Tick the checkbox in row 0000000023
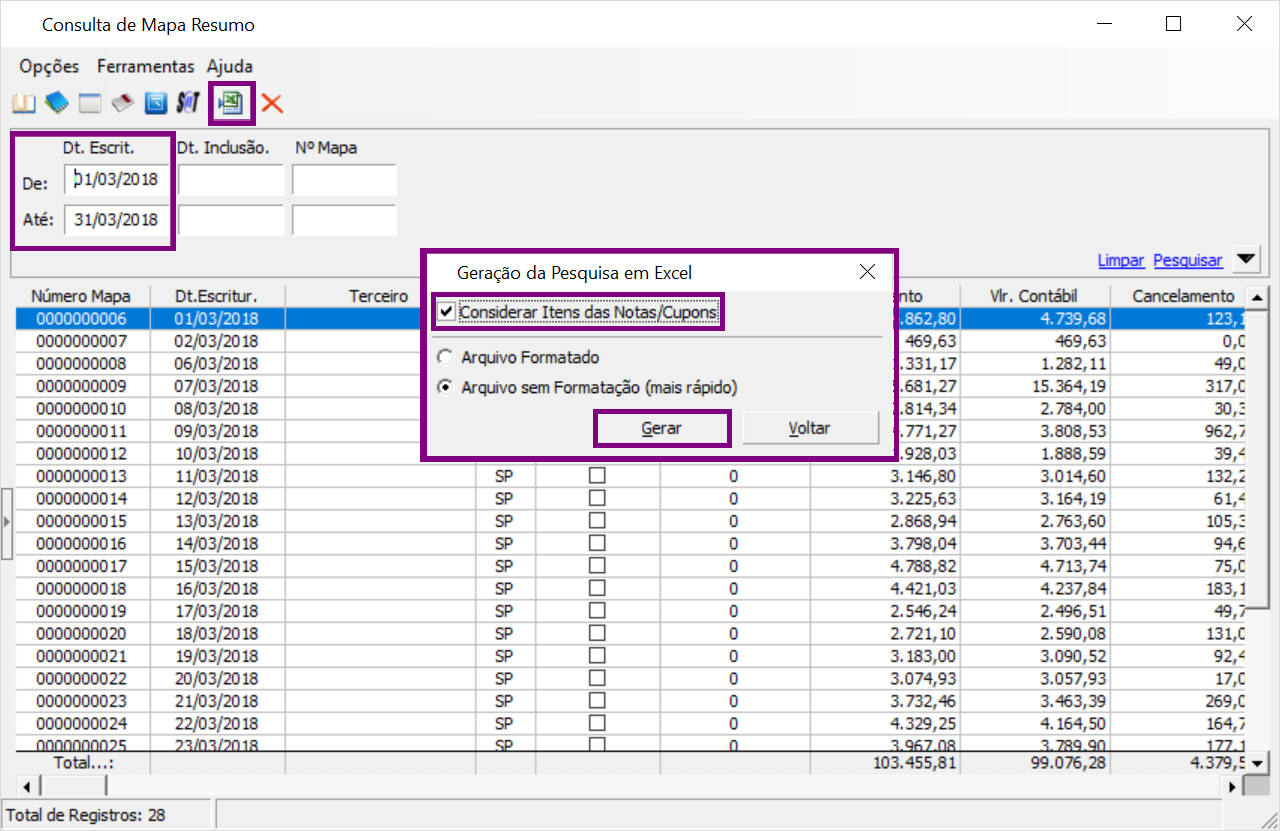 [597, 700]
